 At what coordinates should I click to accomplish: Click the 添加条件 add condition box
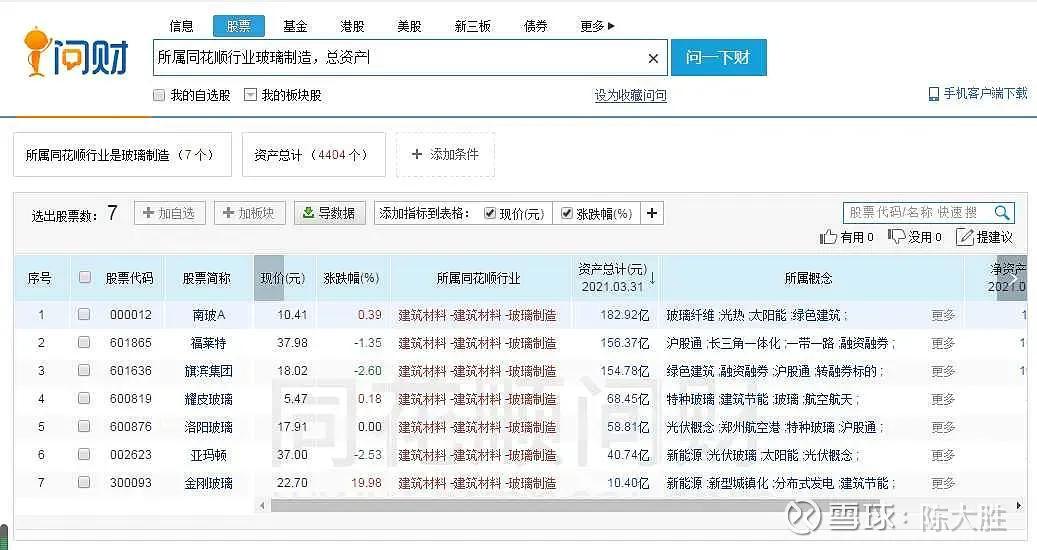point(445,155)
